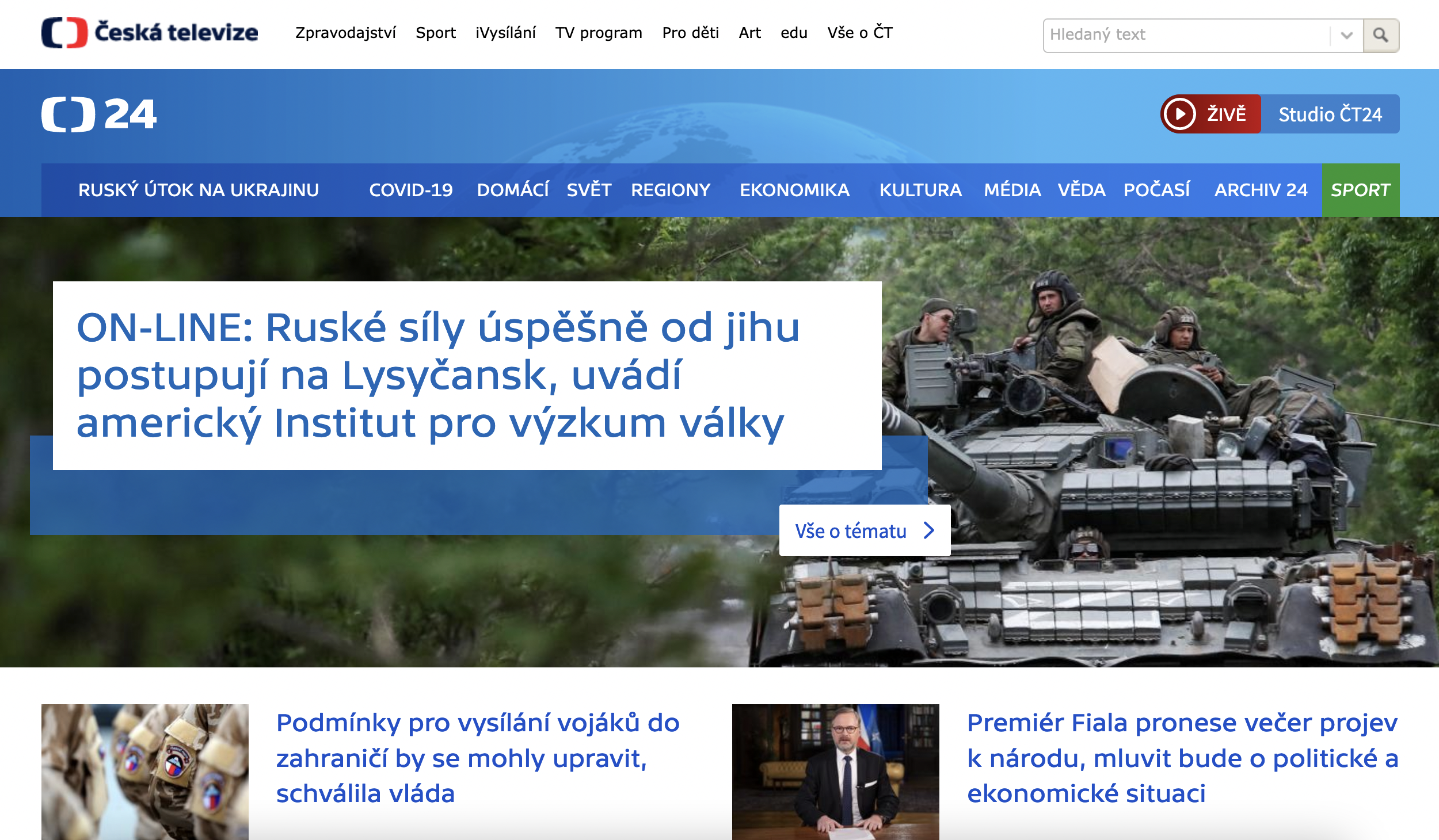Expand the search options dropdown arrow
This screenshot has width=1439, height=840.
tap(1346, 35)
